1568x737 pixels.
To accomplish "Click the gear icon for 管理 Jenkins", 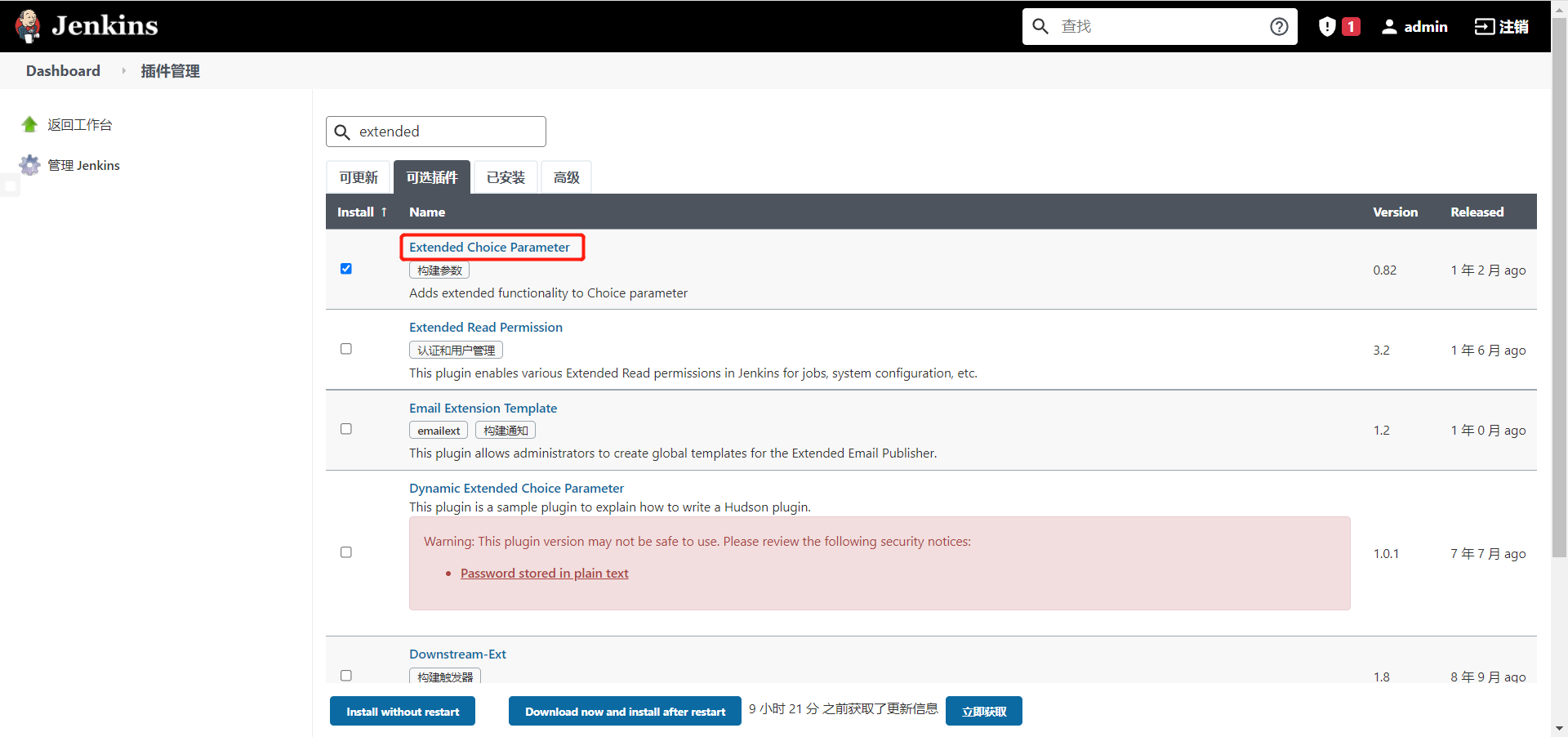I will (29, 165).
